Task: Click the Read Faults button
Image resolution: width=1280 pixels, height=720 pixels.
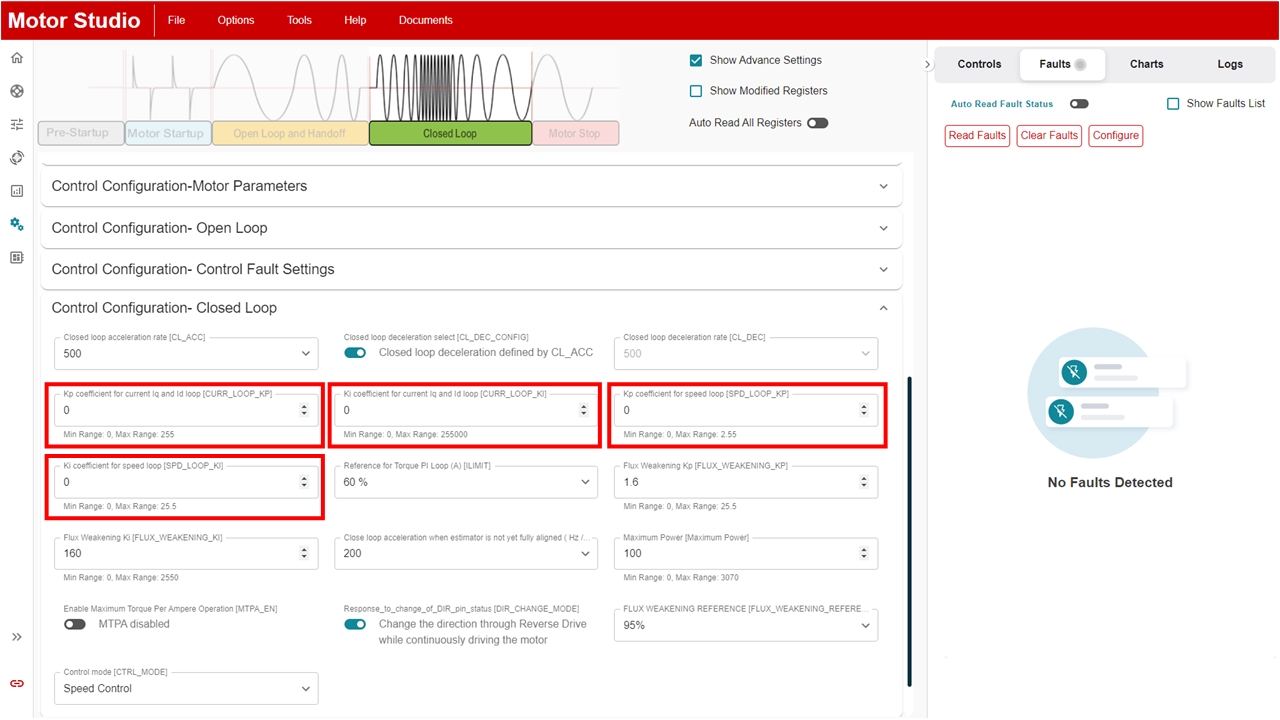Action: (x=977, y=136)
